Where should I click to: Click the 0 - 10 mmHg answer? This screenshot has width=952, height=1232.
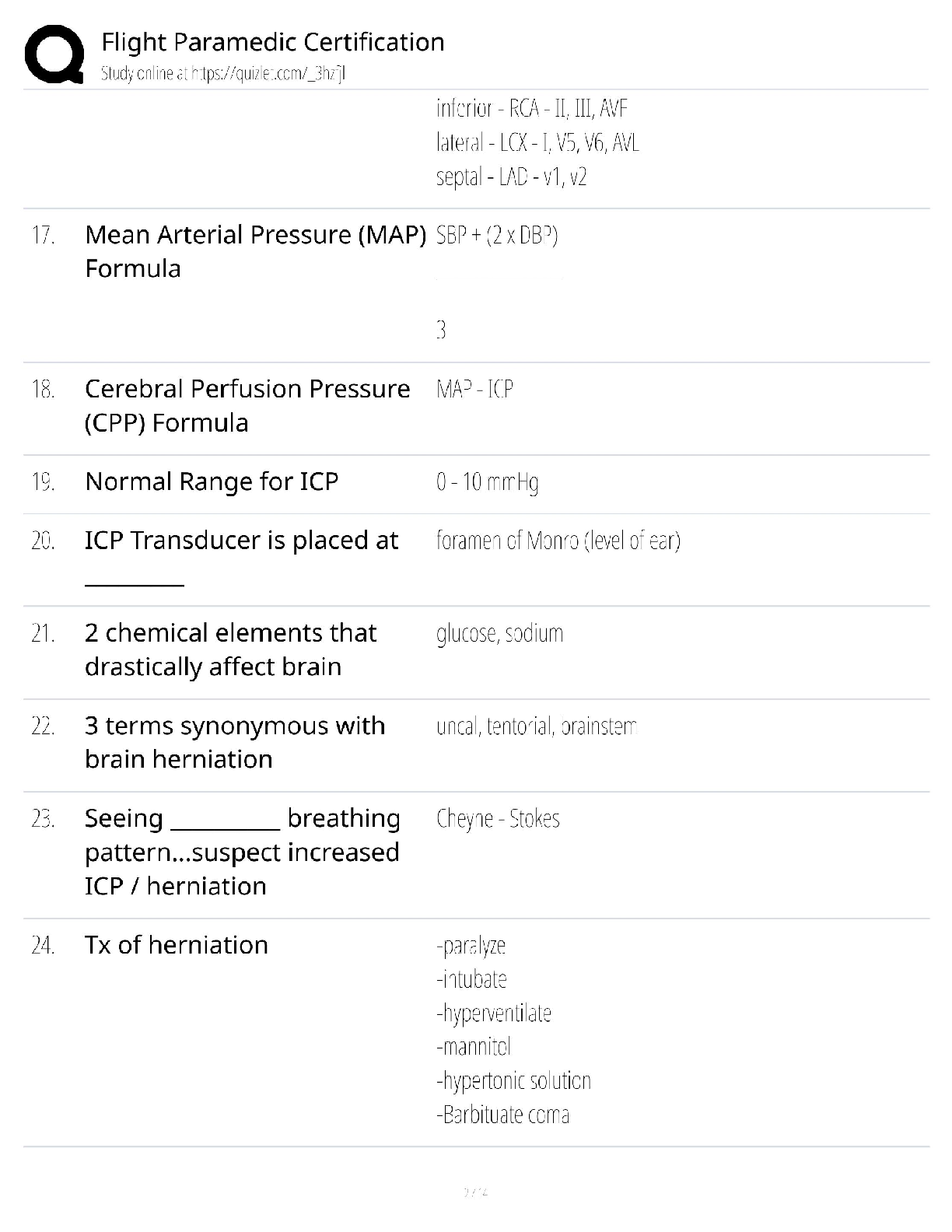tap(487, 482)
